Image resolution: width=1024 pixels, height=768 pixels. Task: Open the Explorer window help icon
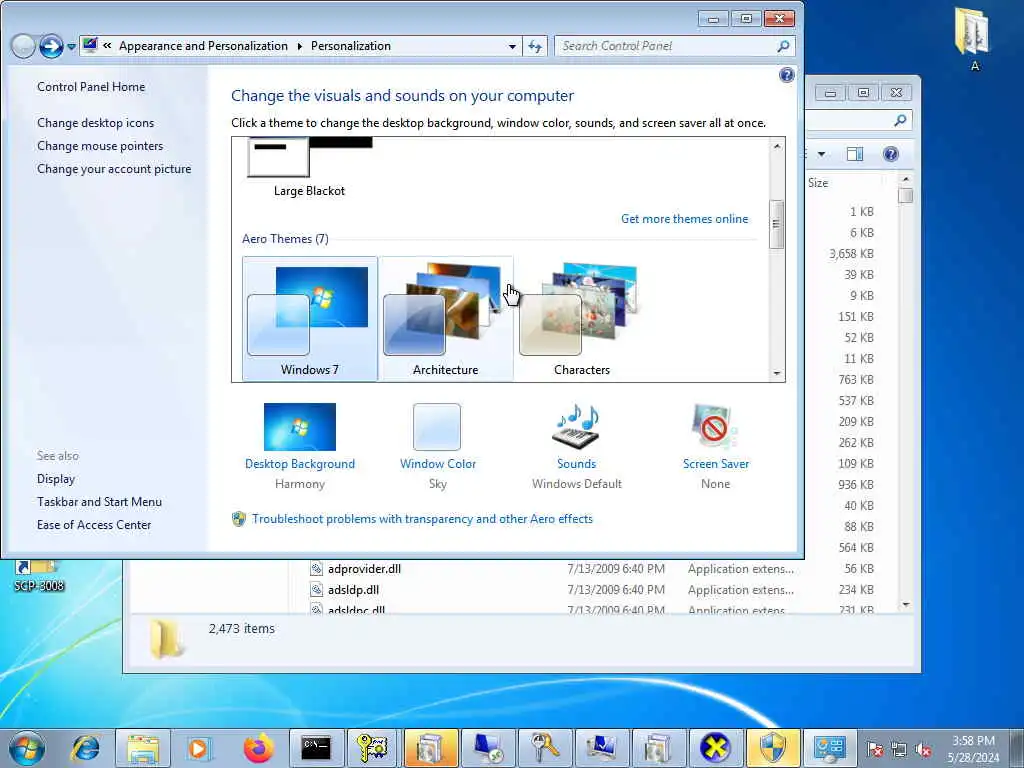(x=890, y=154)
